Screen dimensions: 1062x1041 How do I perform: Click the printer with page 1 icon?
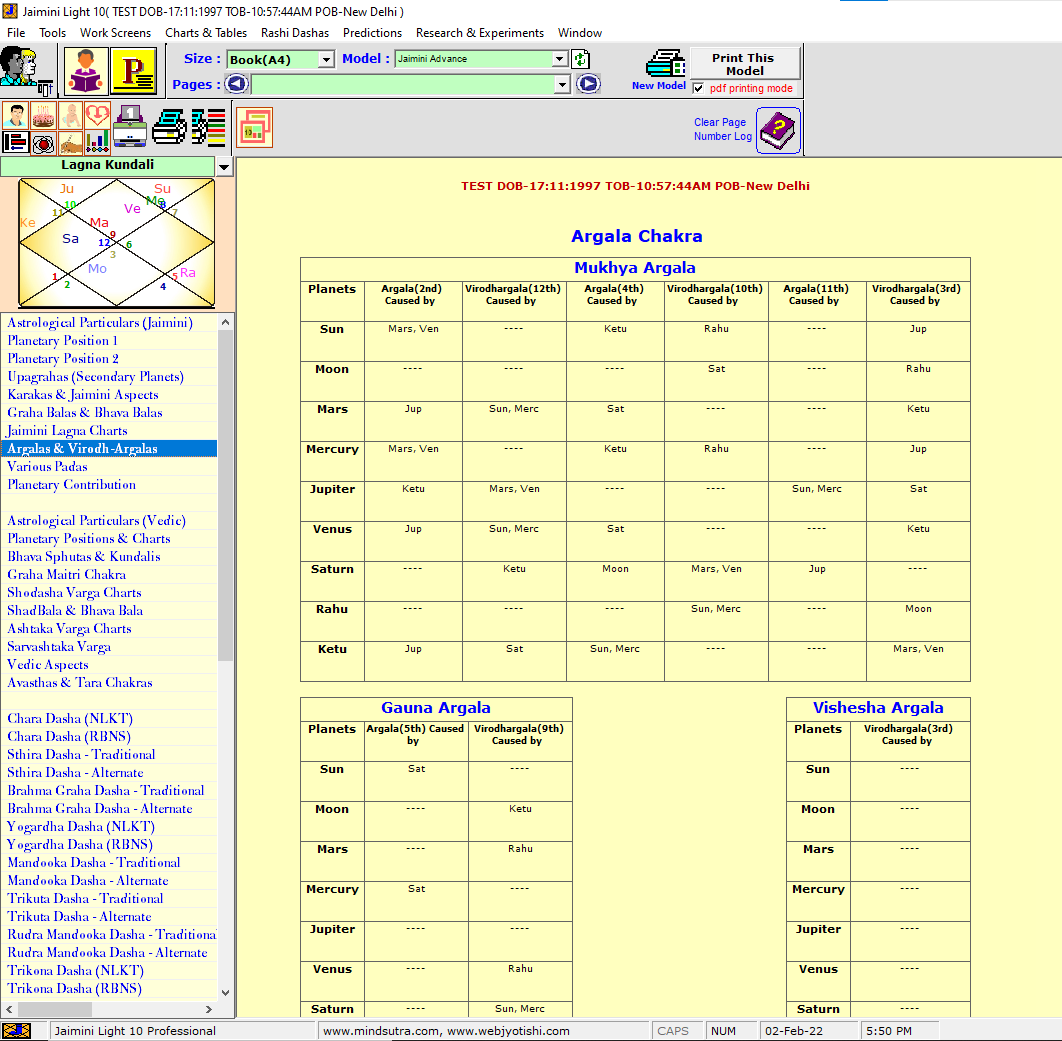pyautogui.click(x=130, y=126)
